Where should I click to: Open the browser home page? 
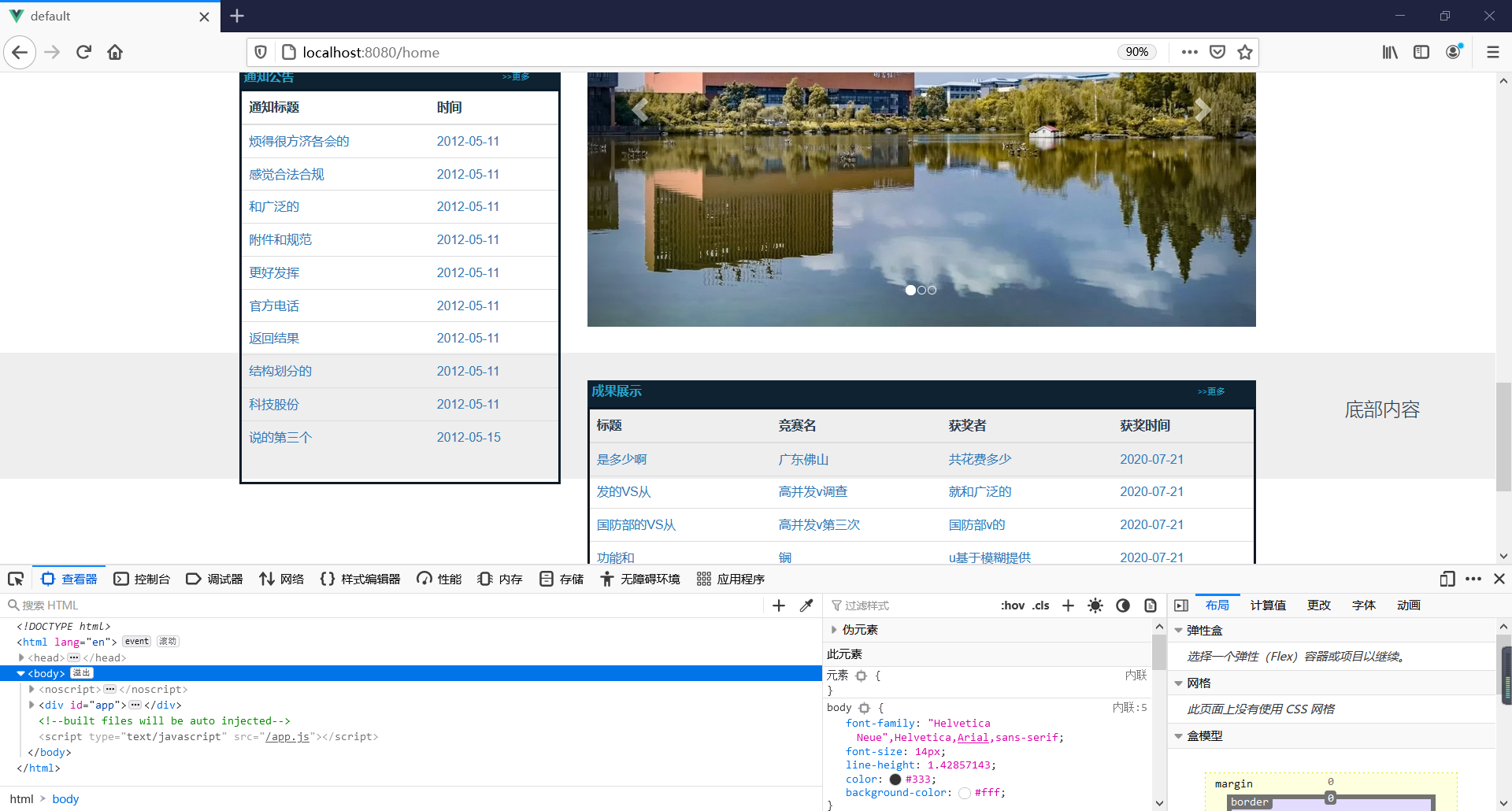point(115,53)
